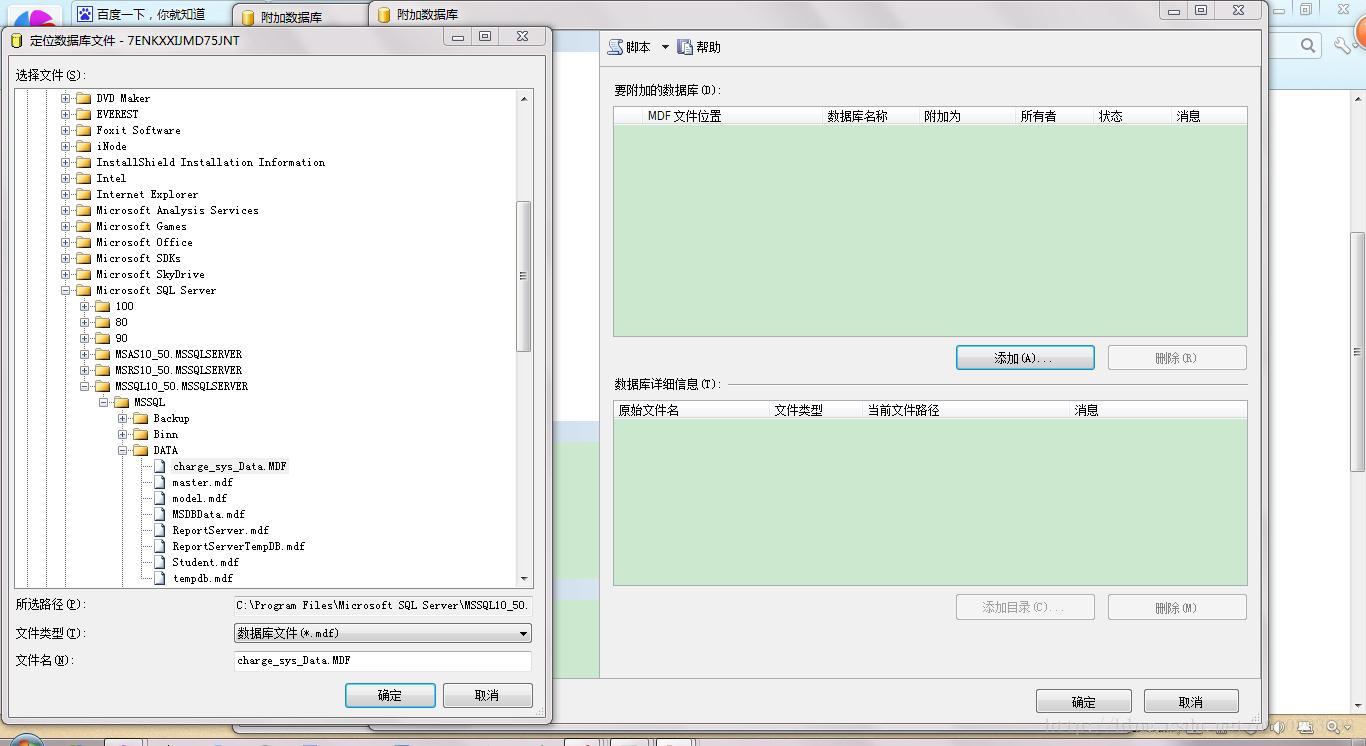
Task: Click the Binn folder icon
Action: [141, 434]
